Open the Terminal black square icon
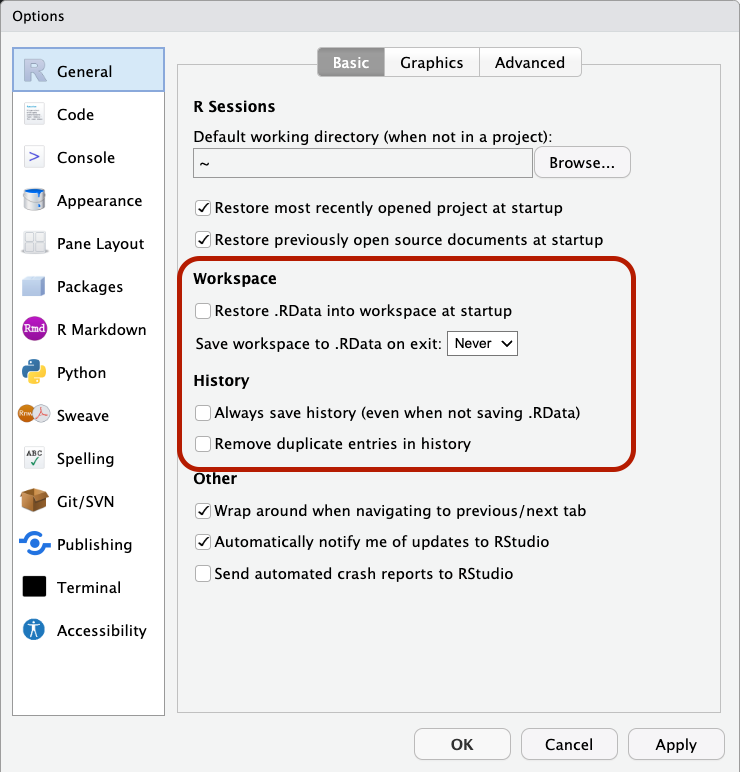Viewport: 740px width, 772px height. [34, 586]
